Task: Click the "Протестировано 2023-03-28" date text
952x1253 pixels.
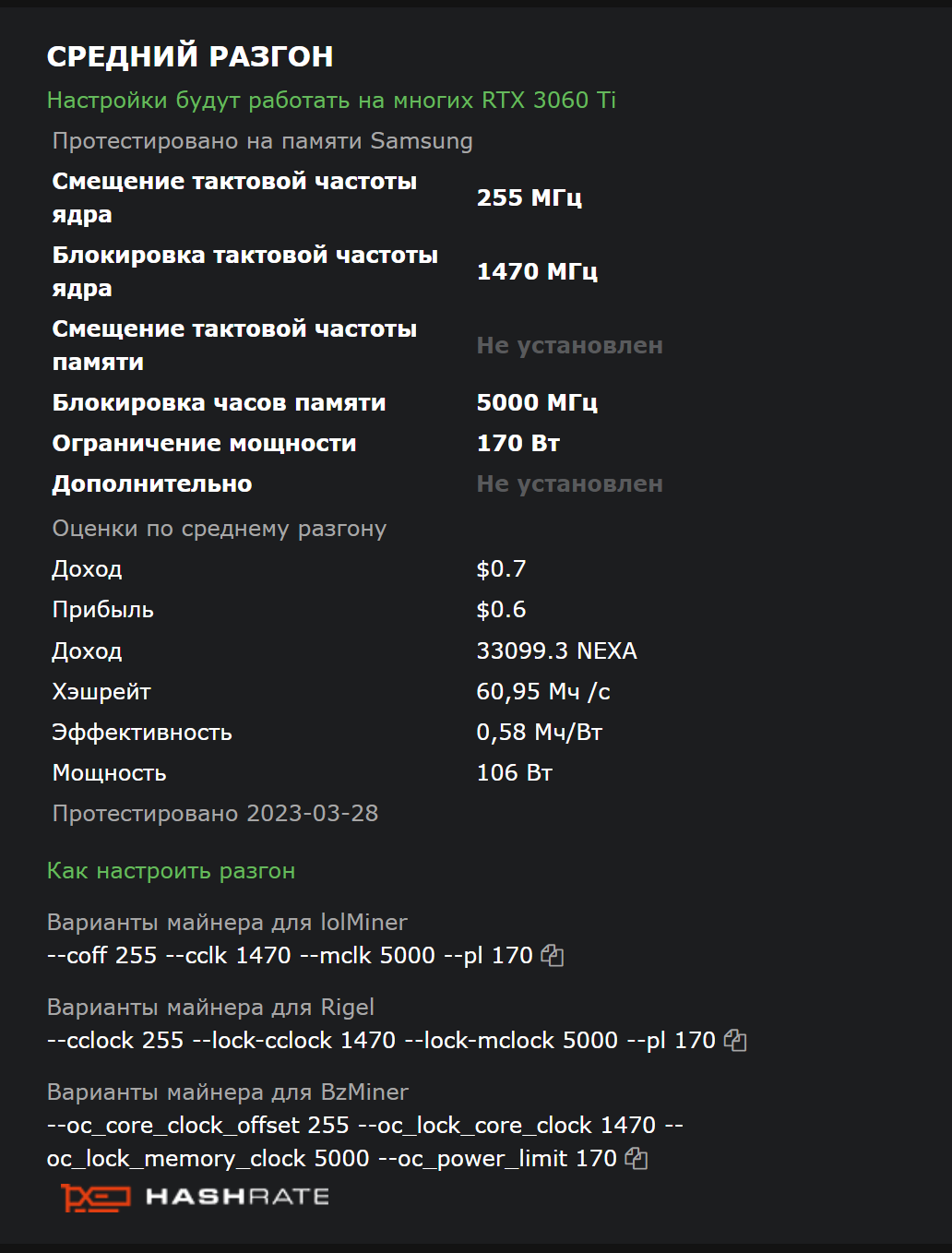Action: 215,814
